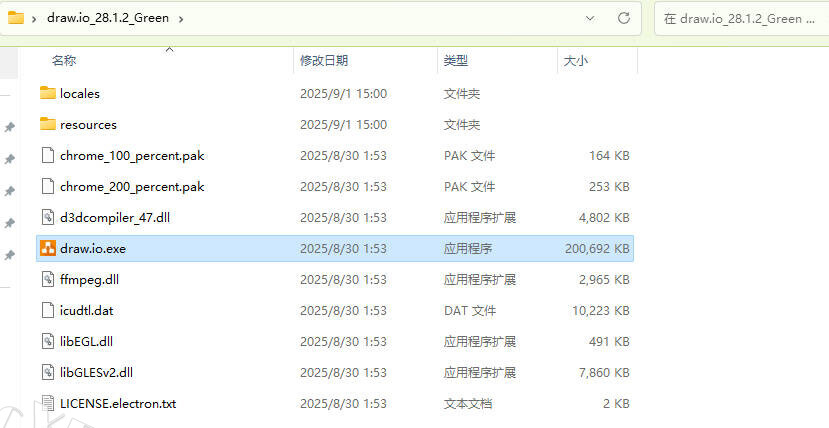Select the libEGL.dll file name
The image size is (829, 428).
pos(86,341)
